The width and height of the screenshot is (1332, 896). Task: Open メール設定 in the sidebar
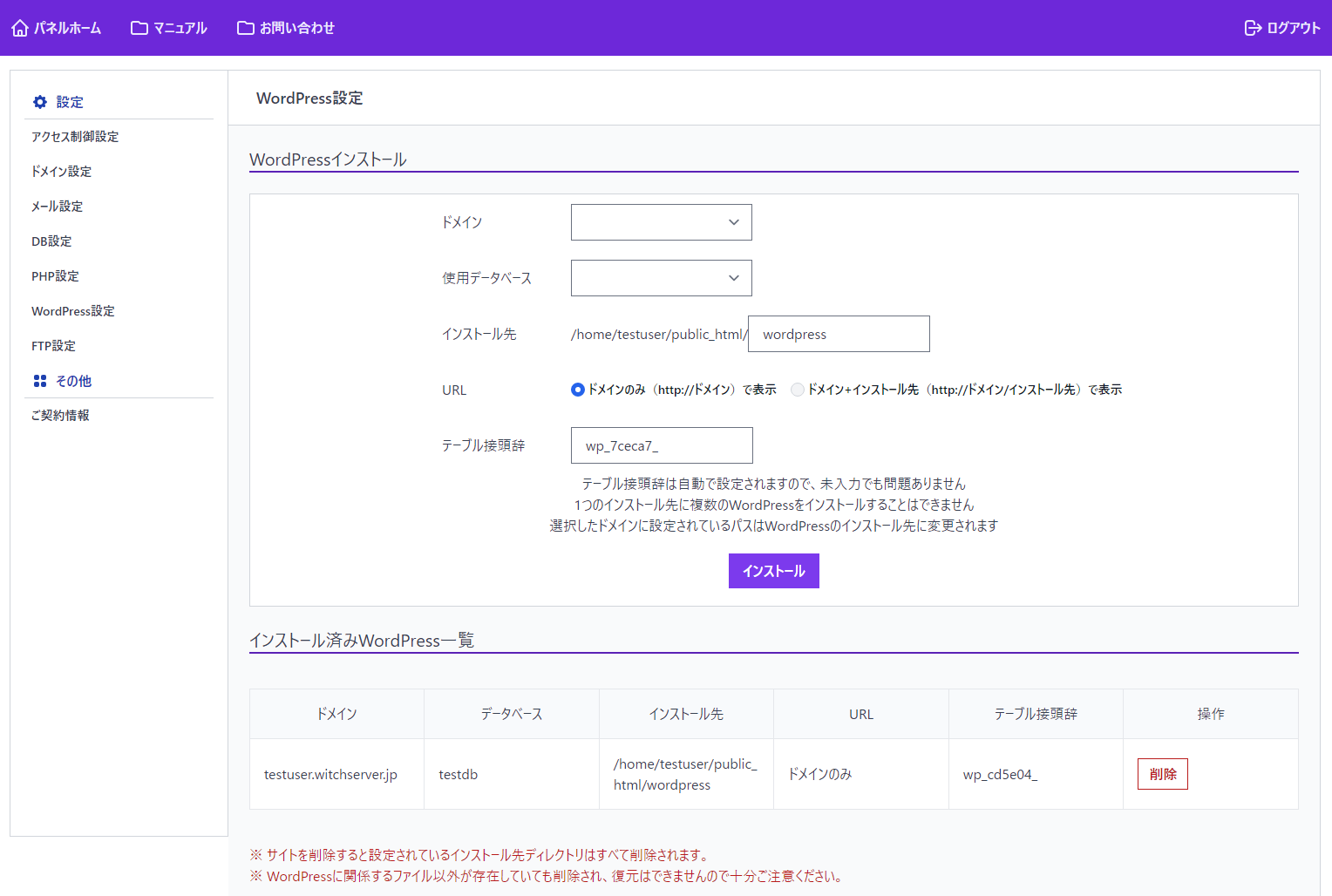[57, 207]
